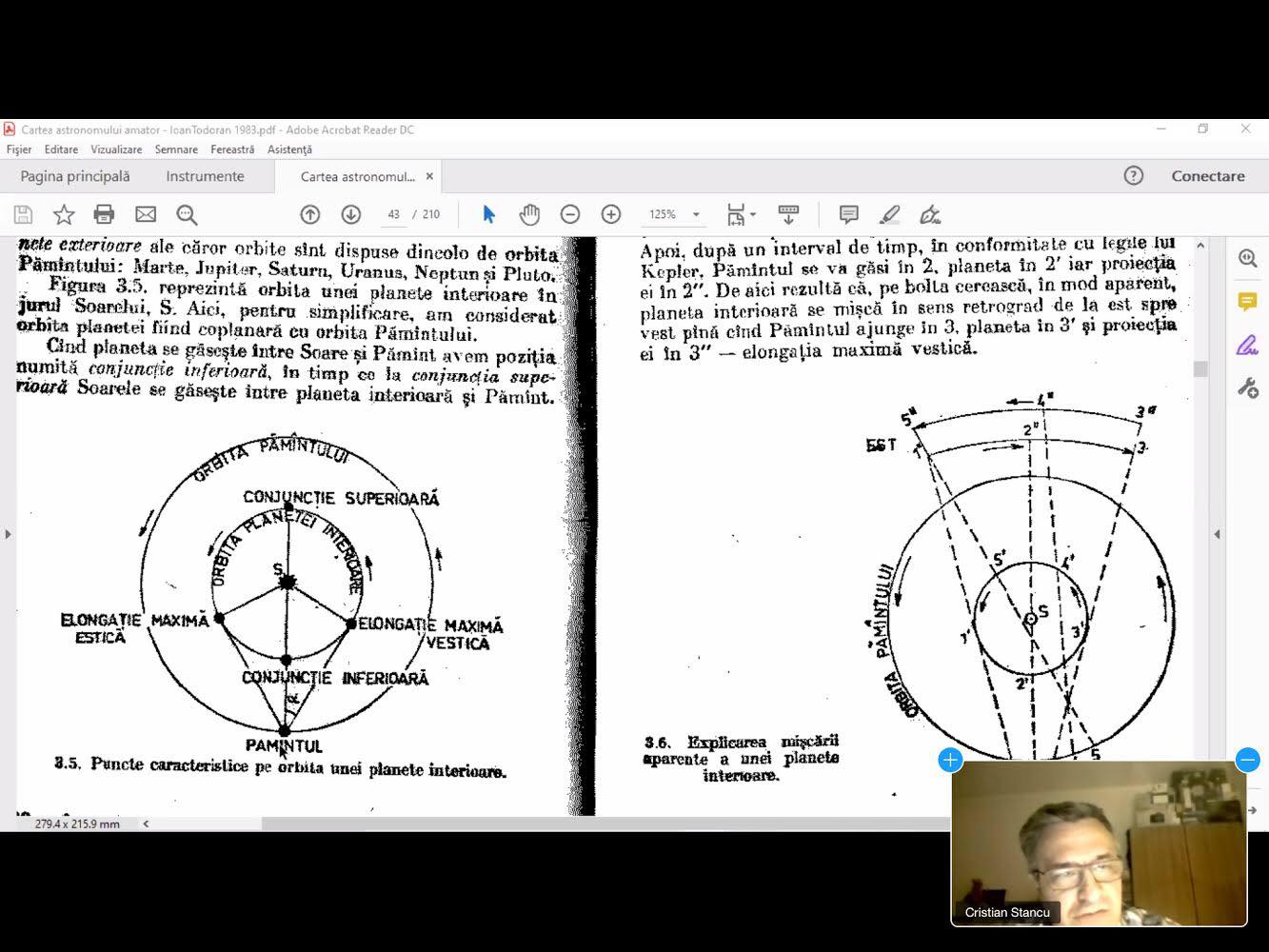The image size is (1269, 952).
Task: Open the Semnare menu
Action: [176, 149]
